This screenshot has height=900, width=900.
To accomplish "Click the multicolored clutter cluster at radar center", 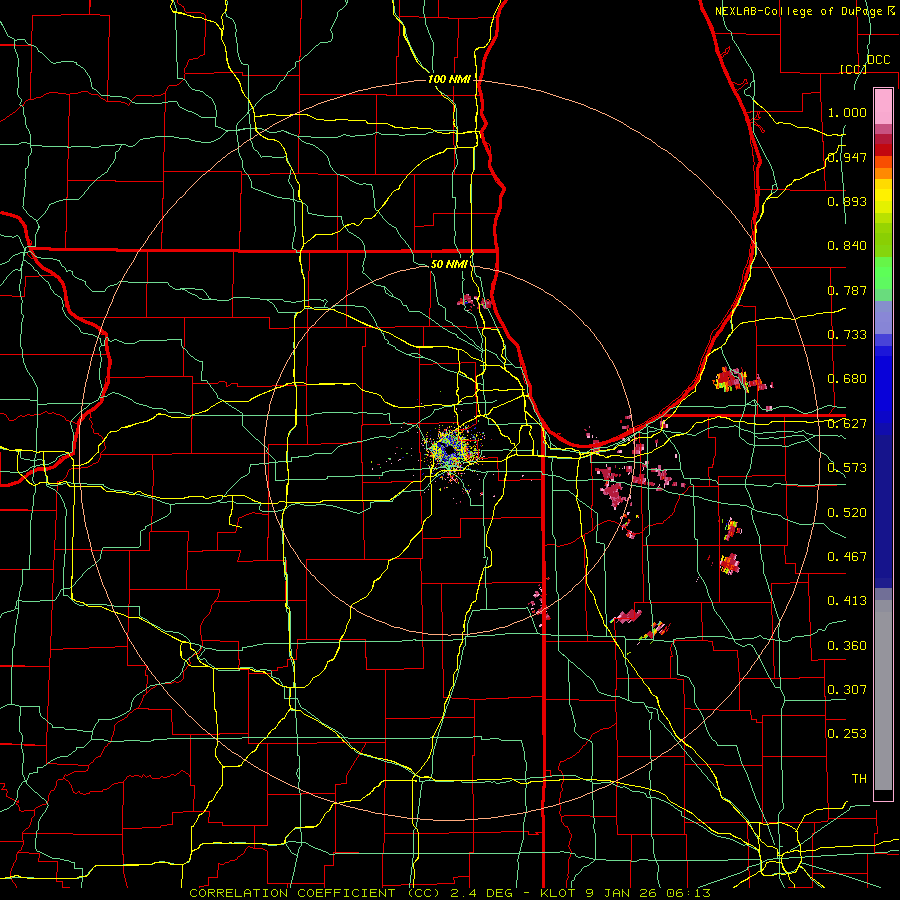I will coord(452,449).
